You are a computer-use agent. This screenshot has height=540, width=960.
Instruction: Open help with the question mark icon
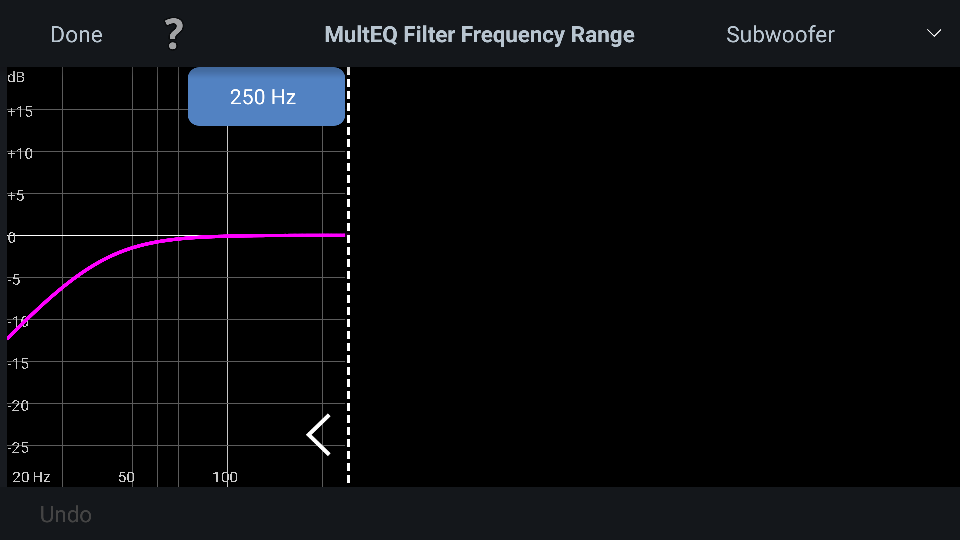click(174, 34)
